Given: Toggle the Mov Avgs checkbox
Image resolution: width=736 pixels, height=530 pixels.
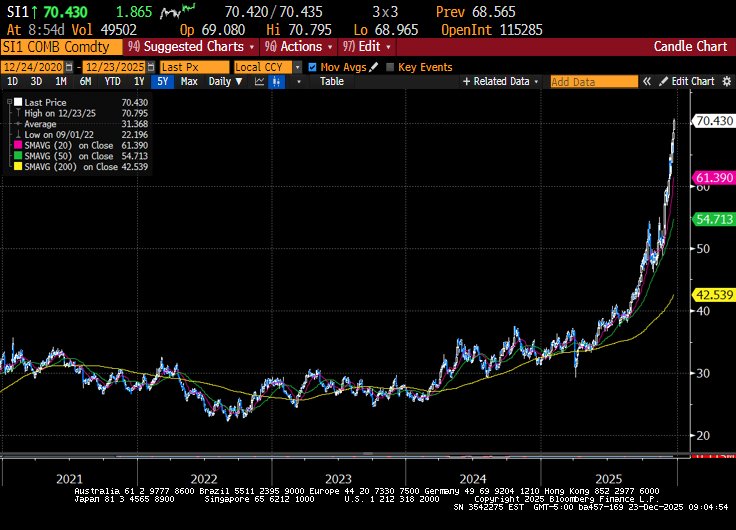Looking at the screenshot, I should point(312,67).
